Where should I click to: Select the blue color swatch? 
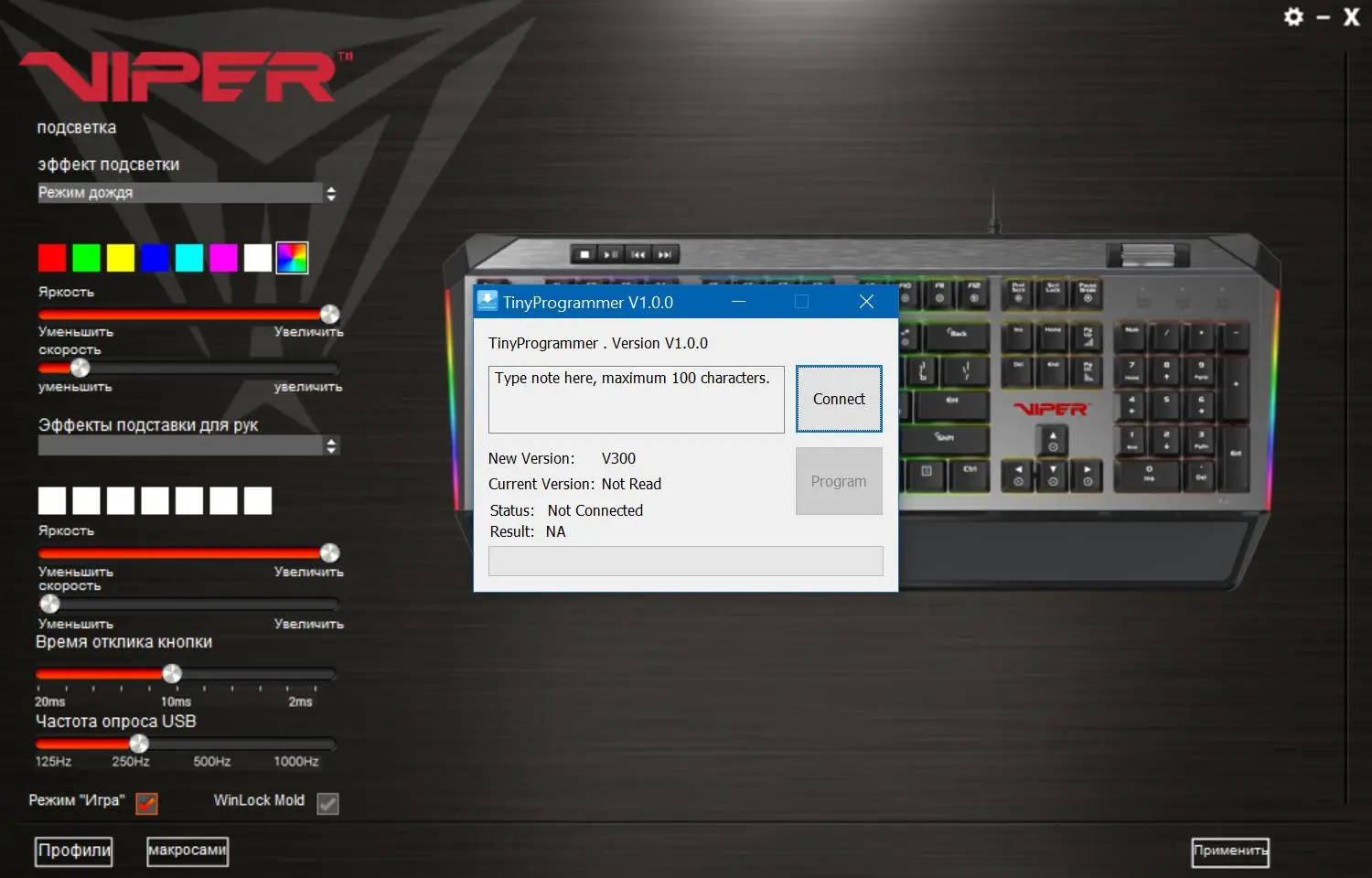[x=155, y=258]
